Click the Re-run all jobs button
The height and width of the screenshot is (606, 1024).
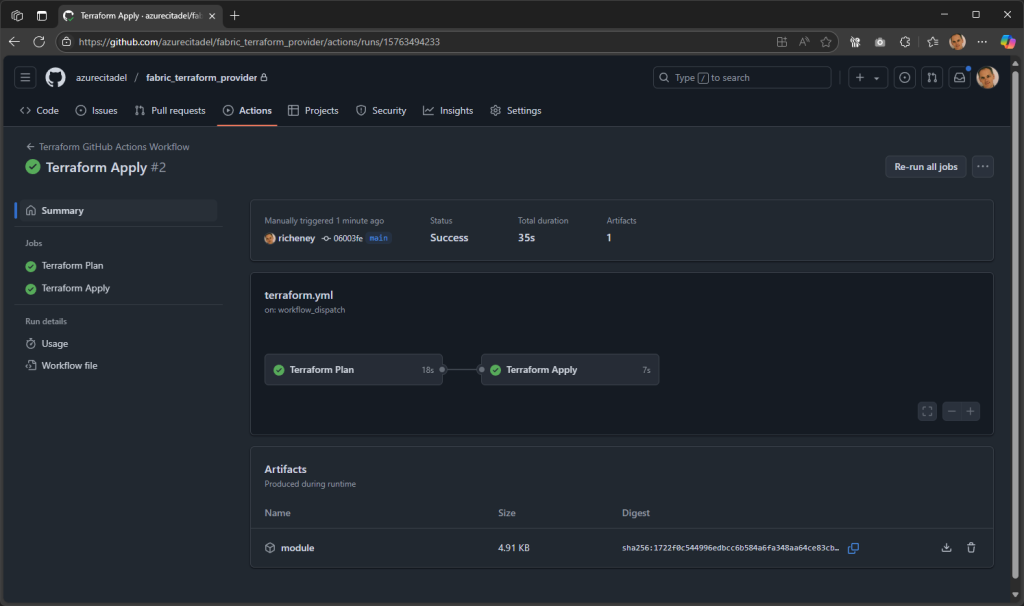[924, 167]
